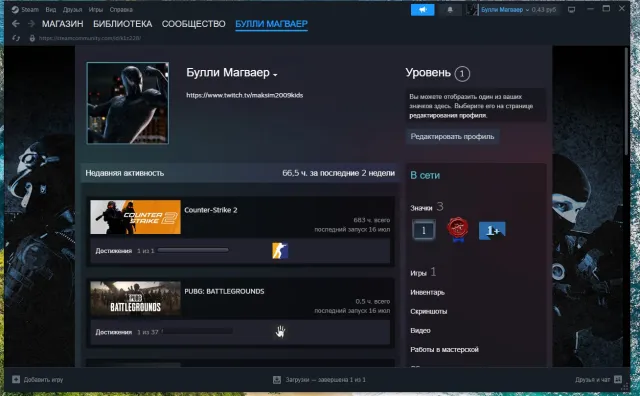640x396 pixels.
Task: Switch to the БИБЛИОТЕКА tab
Action: pyautogui.click(x=122, y=24)
